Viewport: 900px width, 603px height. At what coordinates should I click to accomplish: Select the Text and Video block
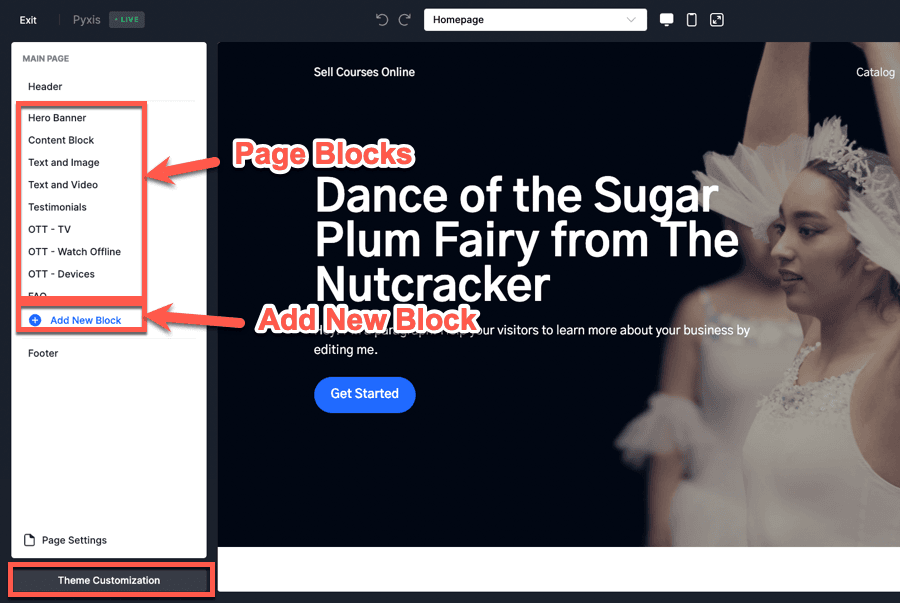point(63,185)
